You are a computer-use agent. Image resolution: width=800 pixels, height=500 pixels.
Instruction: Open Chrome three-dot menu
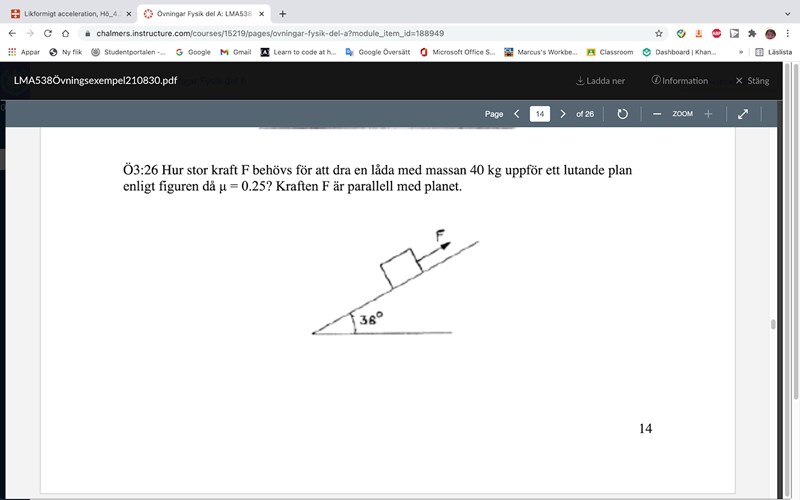coord(789,33)
